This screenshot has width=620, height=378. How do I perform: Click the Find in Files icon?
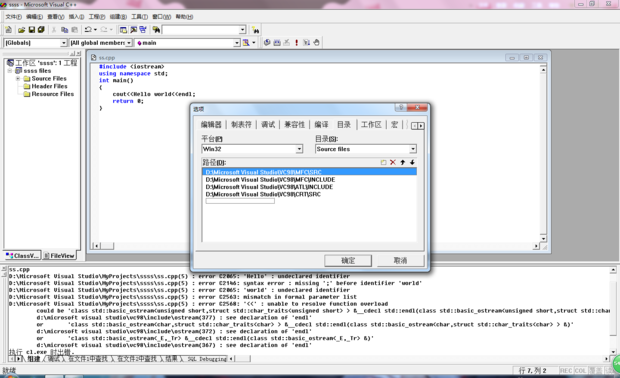pos(156,30)
